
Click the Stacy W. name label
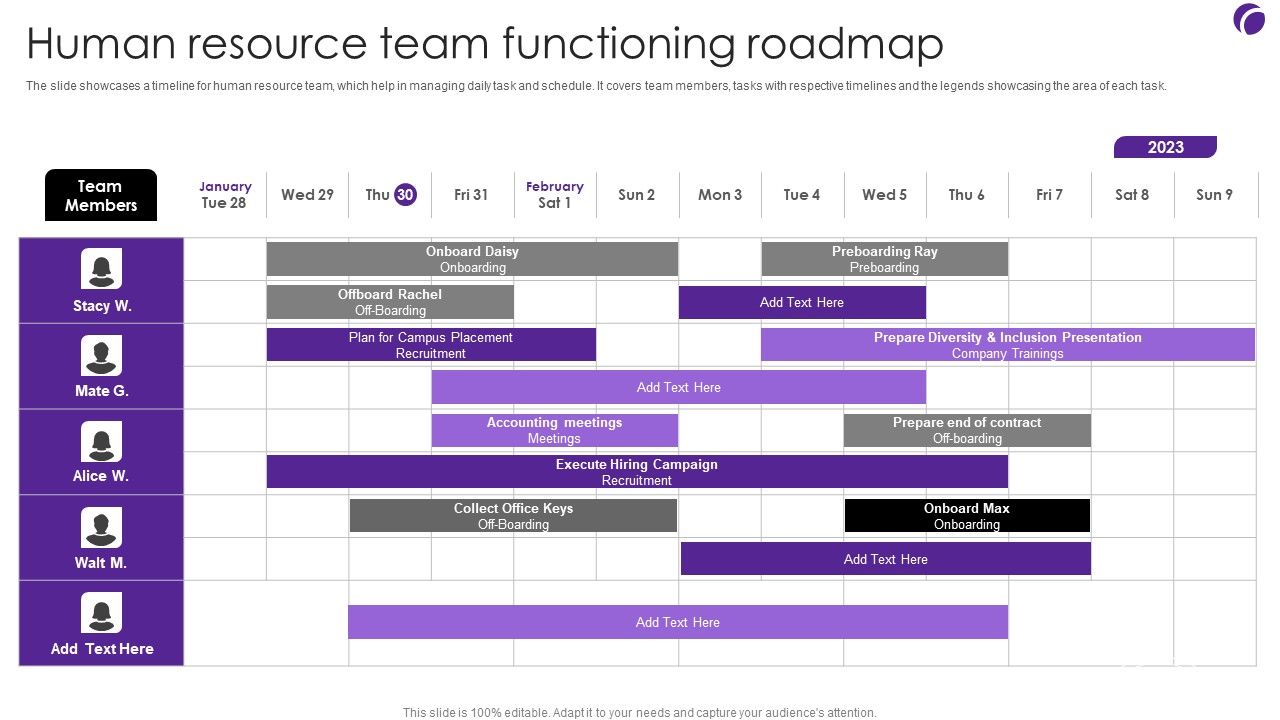[102, 306]
